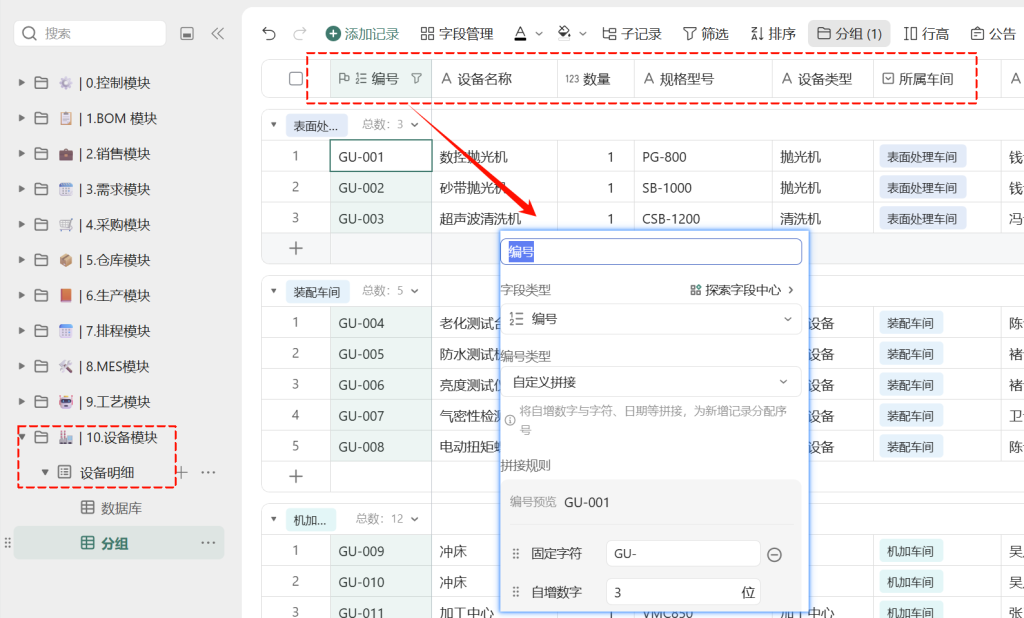This screenshot has width=1024, height=618.
Task: Open more options beside 设备明细
Action: coord(208,472)
